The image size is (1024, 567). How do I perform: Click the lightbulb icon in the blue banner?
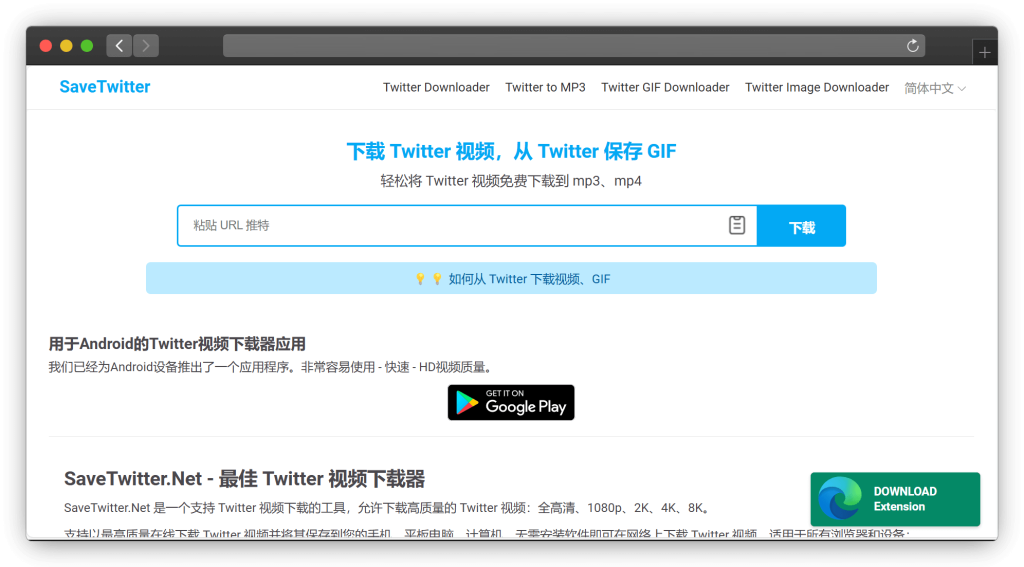coord(420,279)
